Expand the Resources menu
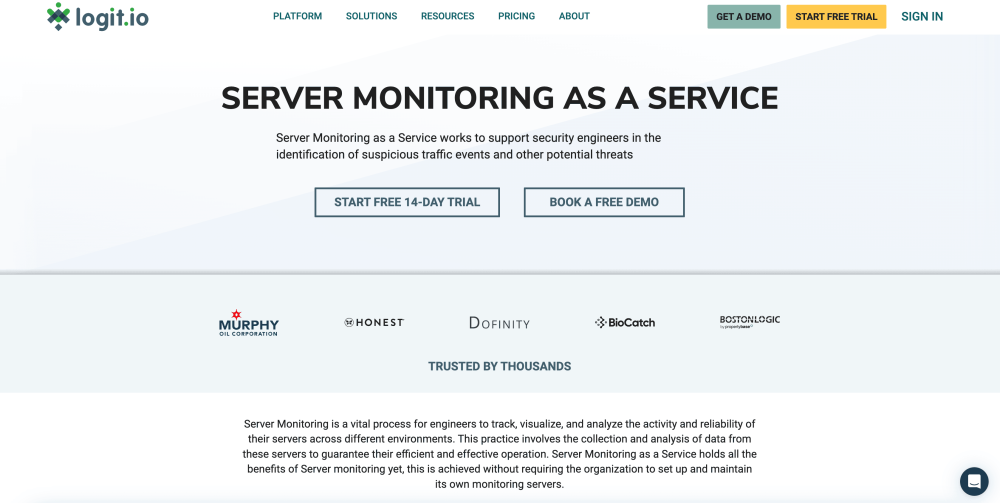 (447, 16)
